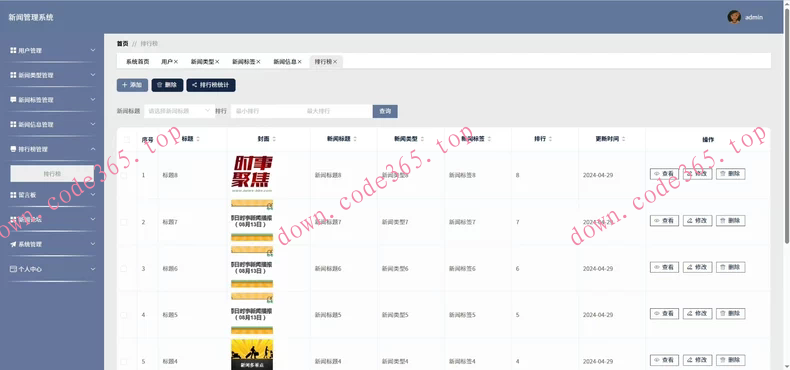790x370 pixels.
Task: Focus the 最小排行 input field
Action: click(266, 111)
